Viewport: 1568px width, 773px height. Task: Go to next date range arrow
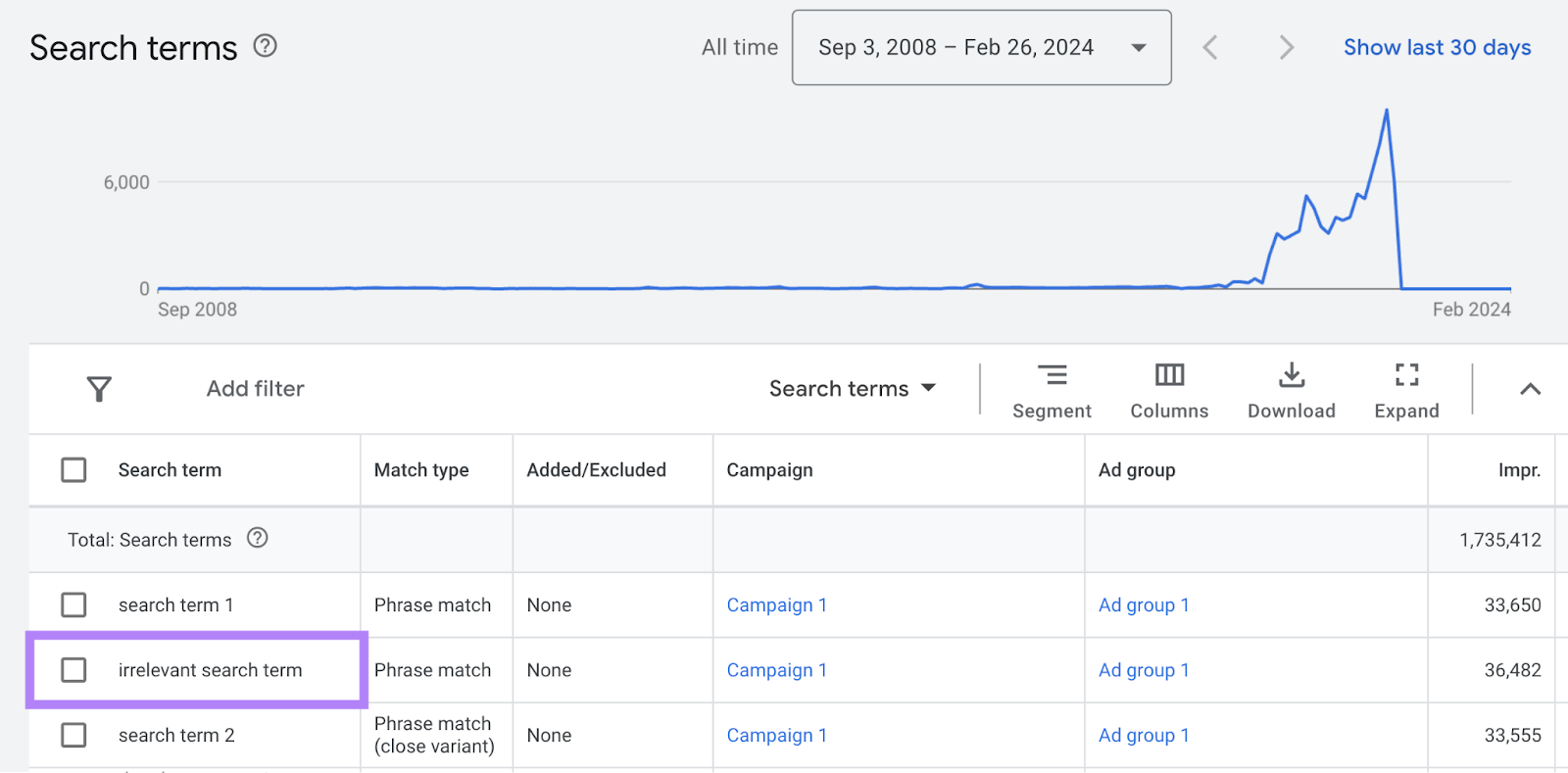pos(1287,47)
